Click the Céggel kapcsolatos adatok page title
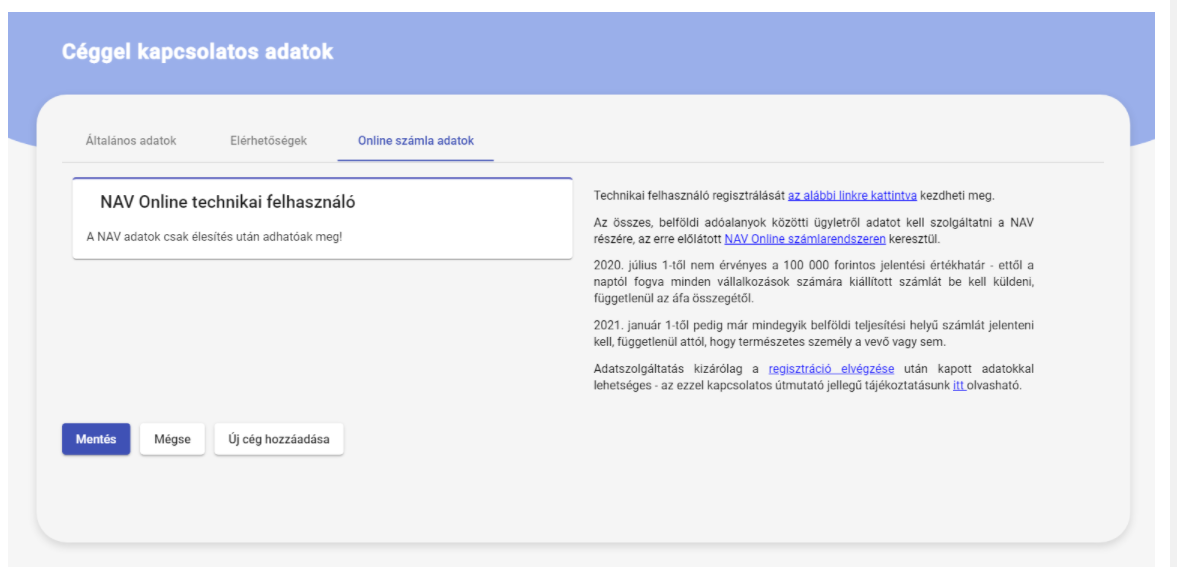The width and height of the screenshot is (1177, 567). pyautogui.click(x=197, y=52)
